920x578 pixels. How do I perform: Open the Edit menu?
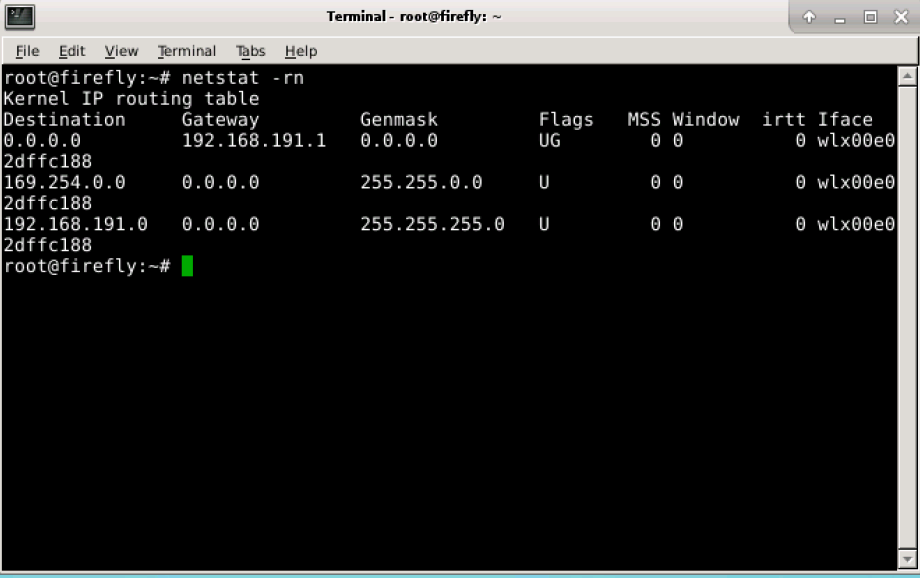click(72, 51)
